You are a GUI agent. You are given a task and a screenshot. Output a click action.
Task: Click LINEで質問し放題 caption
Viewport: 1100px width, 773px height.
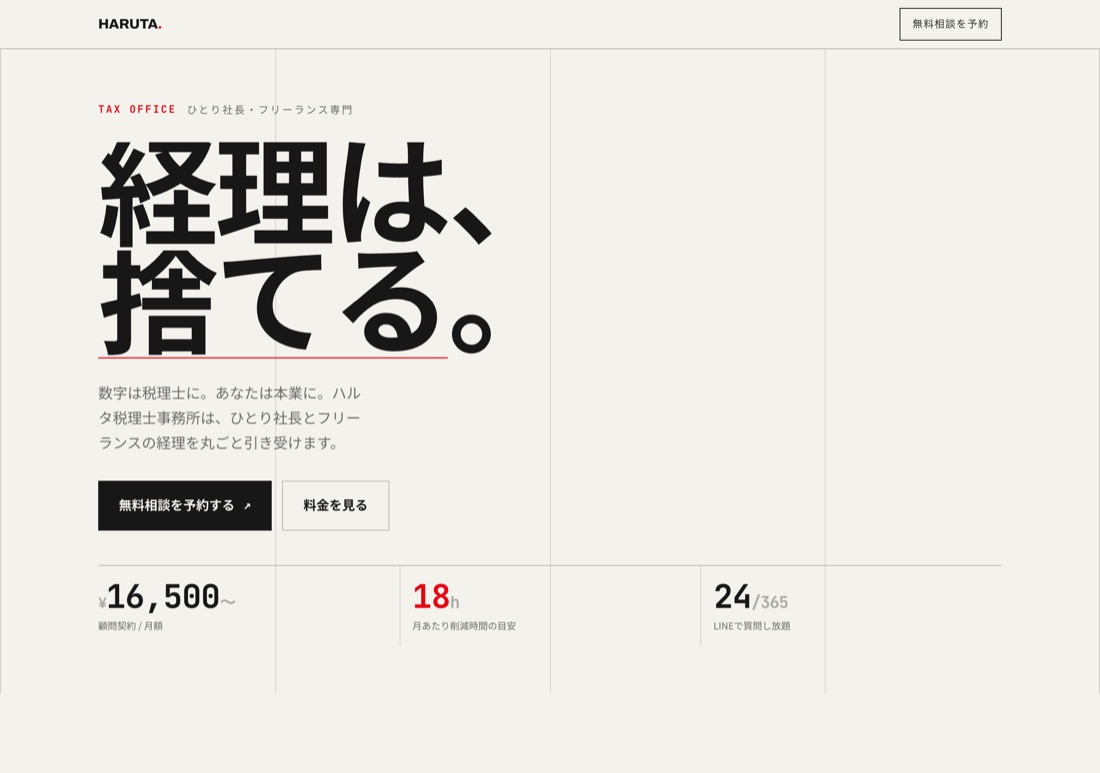751,626
